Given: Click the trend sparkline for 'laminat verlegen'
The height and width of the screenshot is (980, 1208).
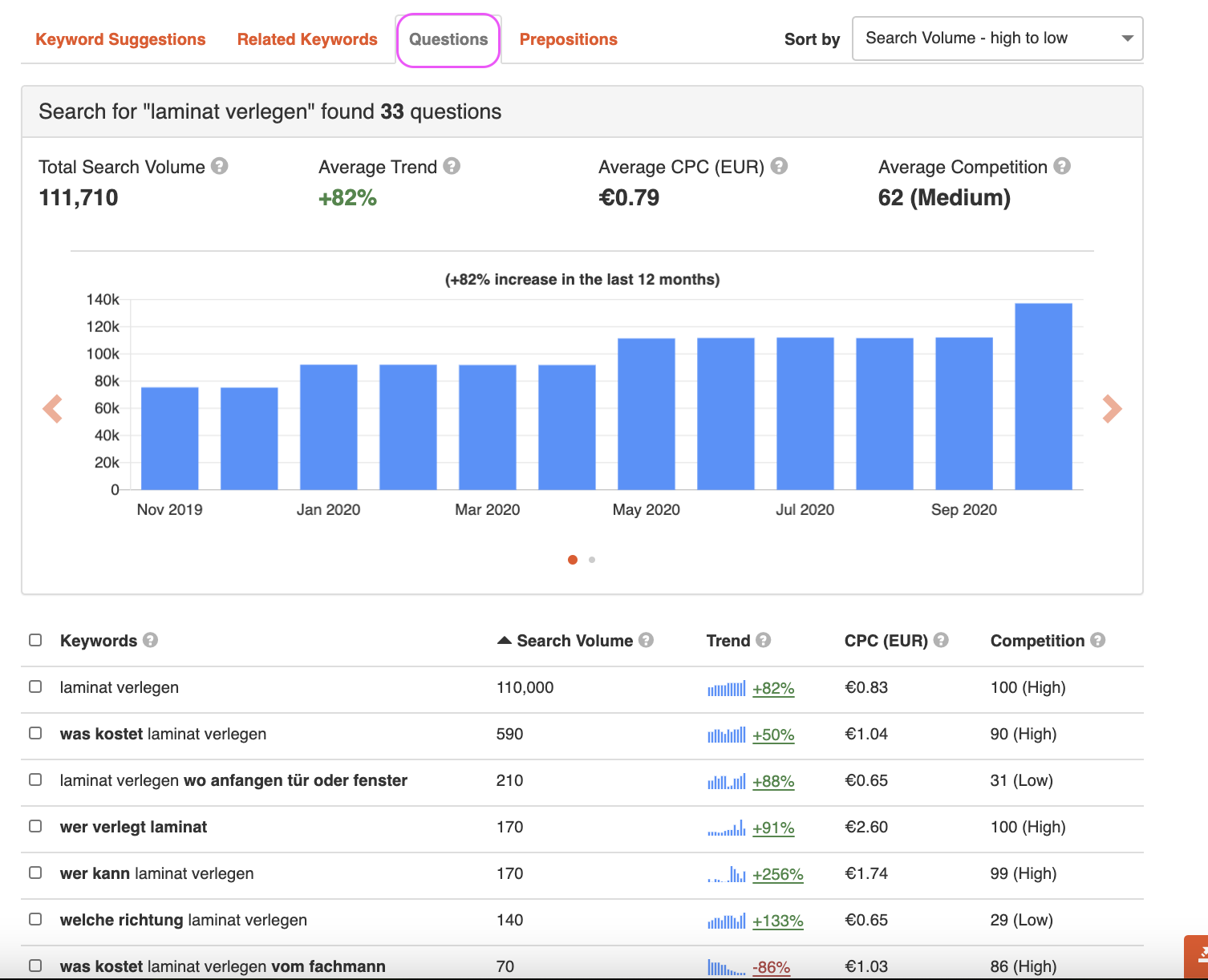Looking at the screenshot, I should pyautogui.click(x=727, y=688).
